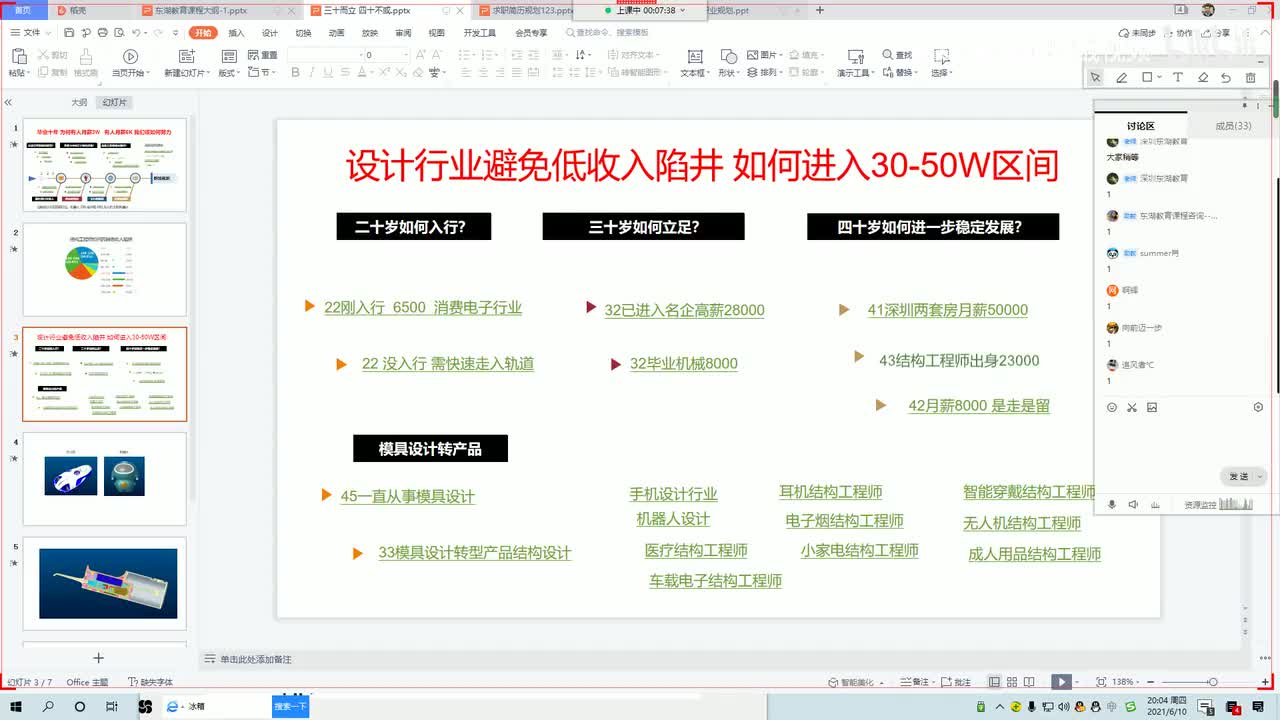Screen dimensions: 1280x720
Task: Click the Shapes (形状) icon
Action: pyautogui.click(x=728, y=57)
